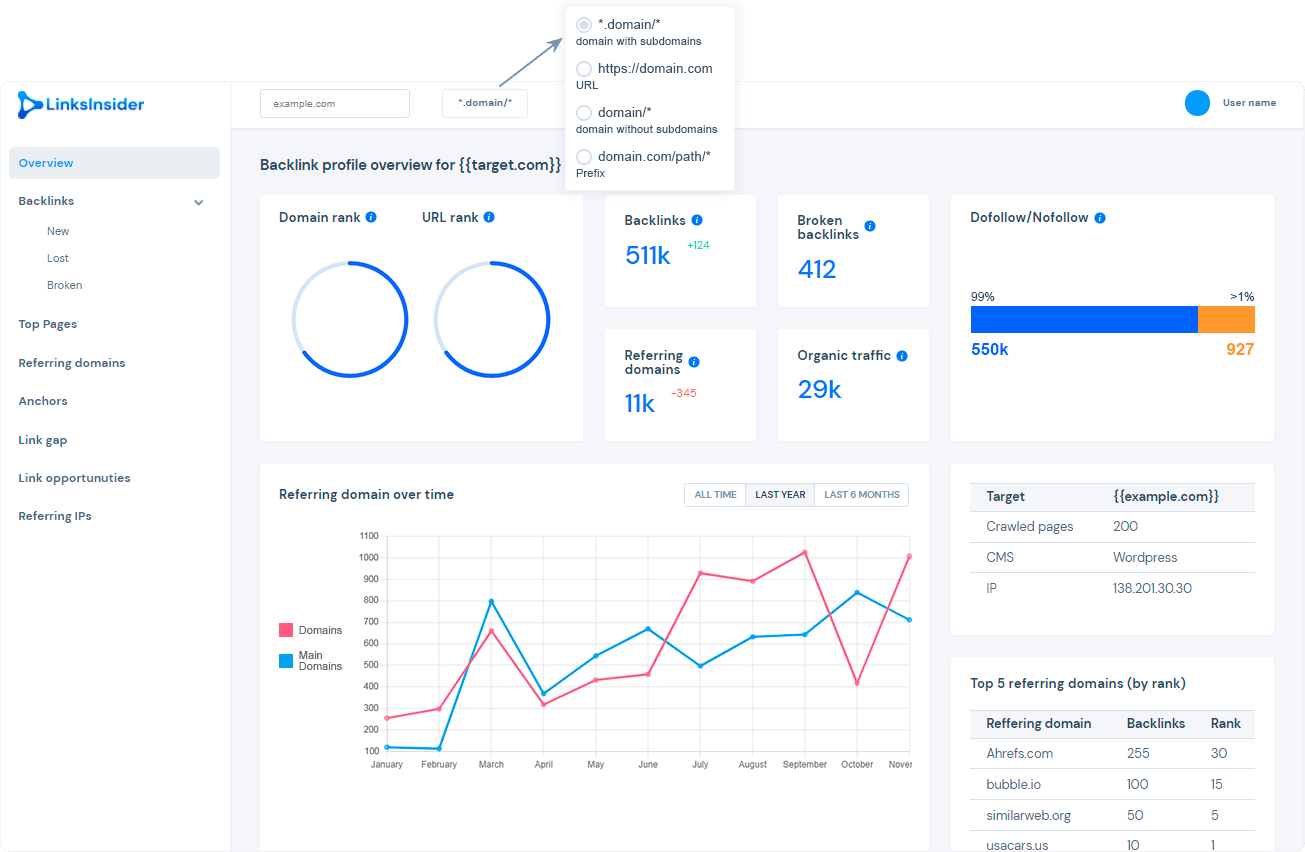This screenshot has height=852, width=1305.
Task: Select the https://domain.com URL radio option
Action: point(584,69)
